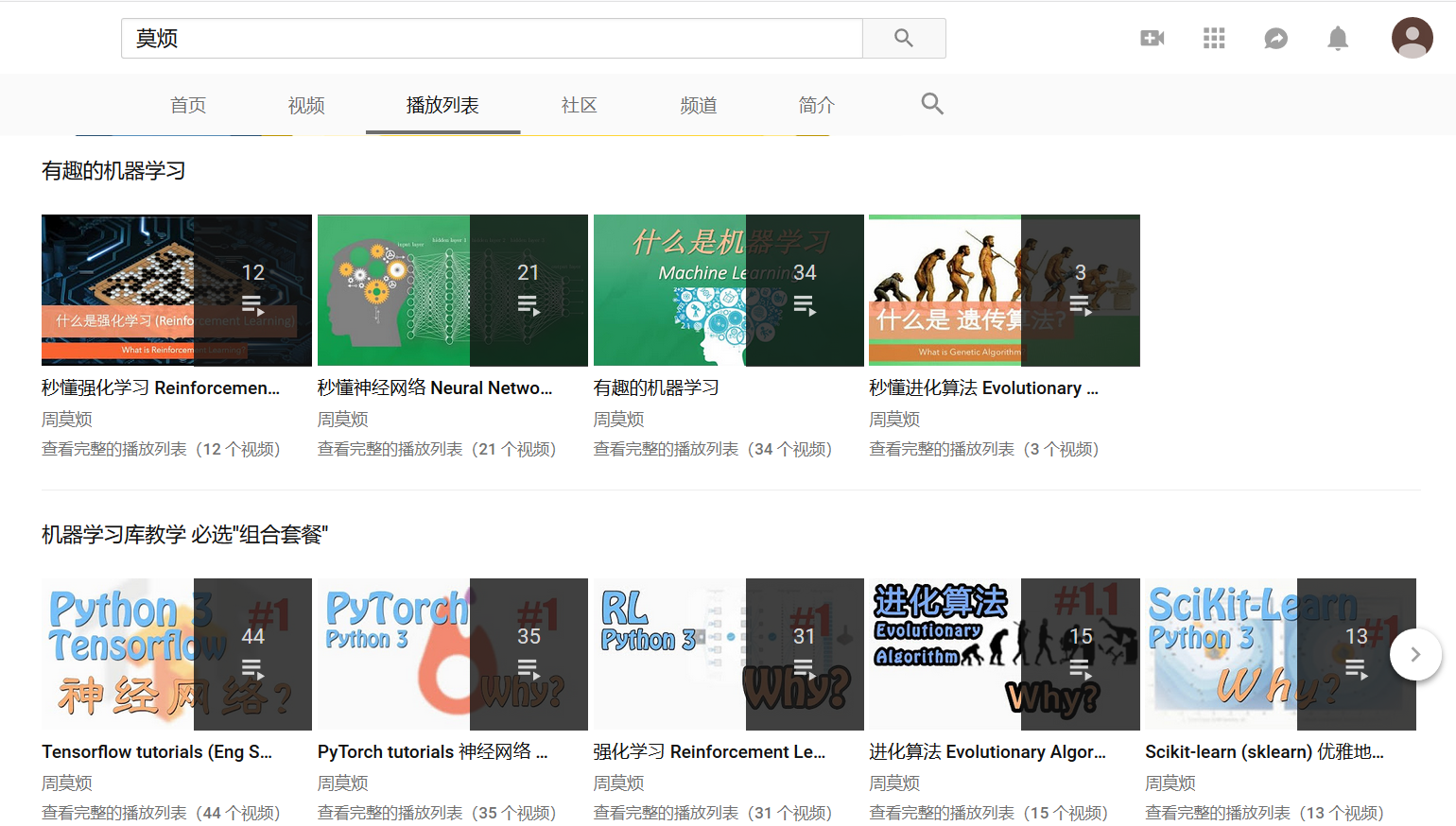Image resolution: width=1456 pixels, height=826 pixels.
Task: Open the messages share bubble icon
Action: [1276, 38]
